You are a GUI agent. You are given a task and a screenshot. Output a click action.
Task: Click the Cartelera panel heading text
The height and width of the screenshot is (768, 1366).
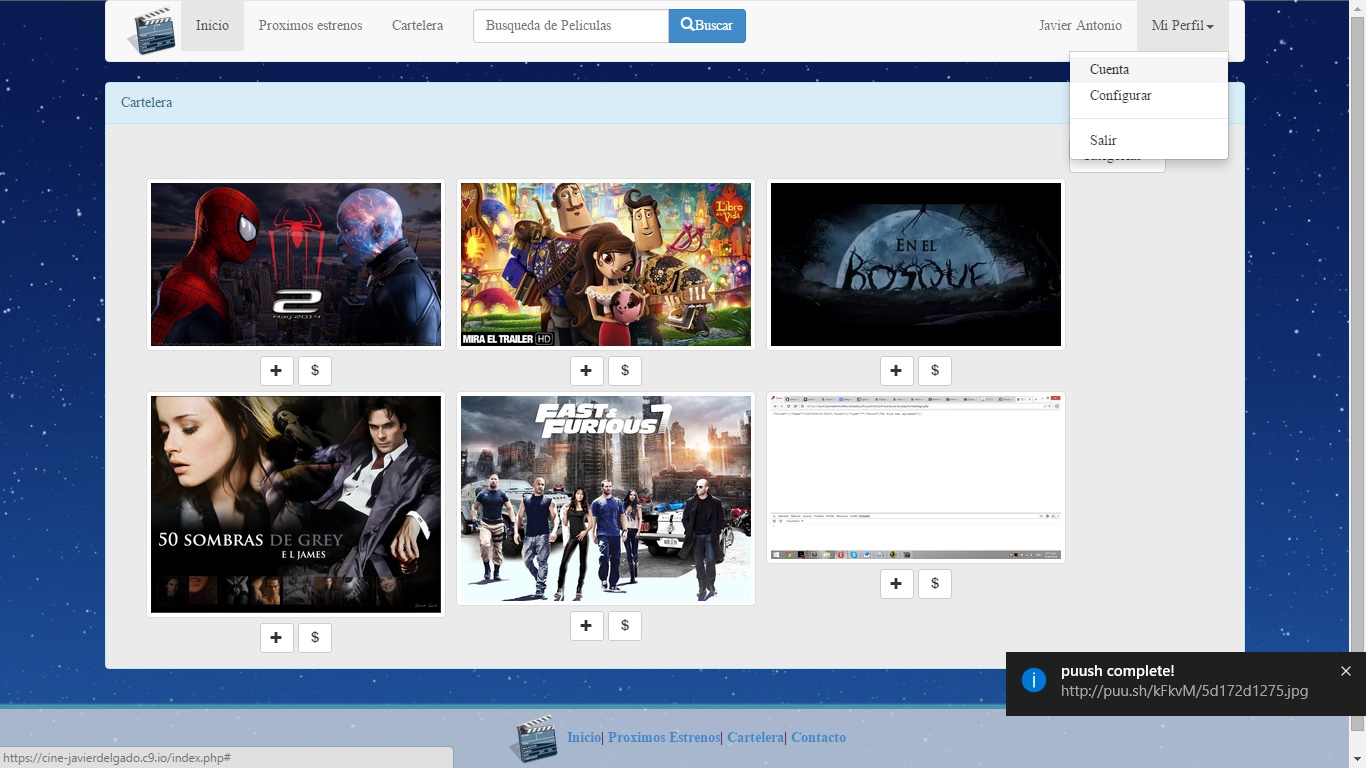[x=147, y=103]
